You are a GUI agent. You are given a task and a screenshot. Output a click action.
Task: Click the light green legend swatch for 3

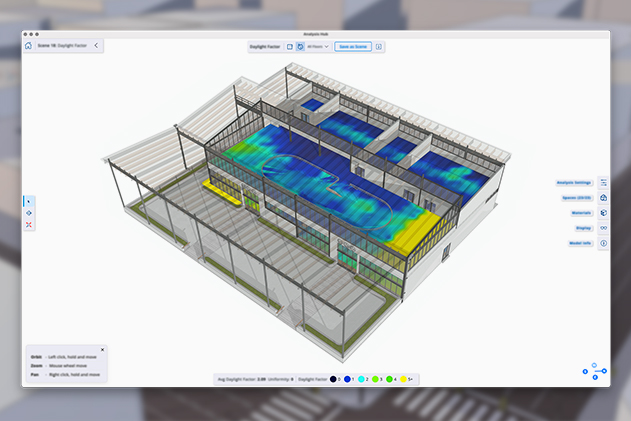[x=375, y=379]
